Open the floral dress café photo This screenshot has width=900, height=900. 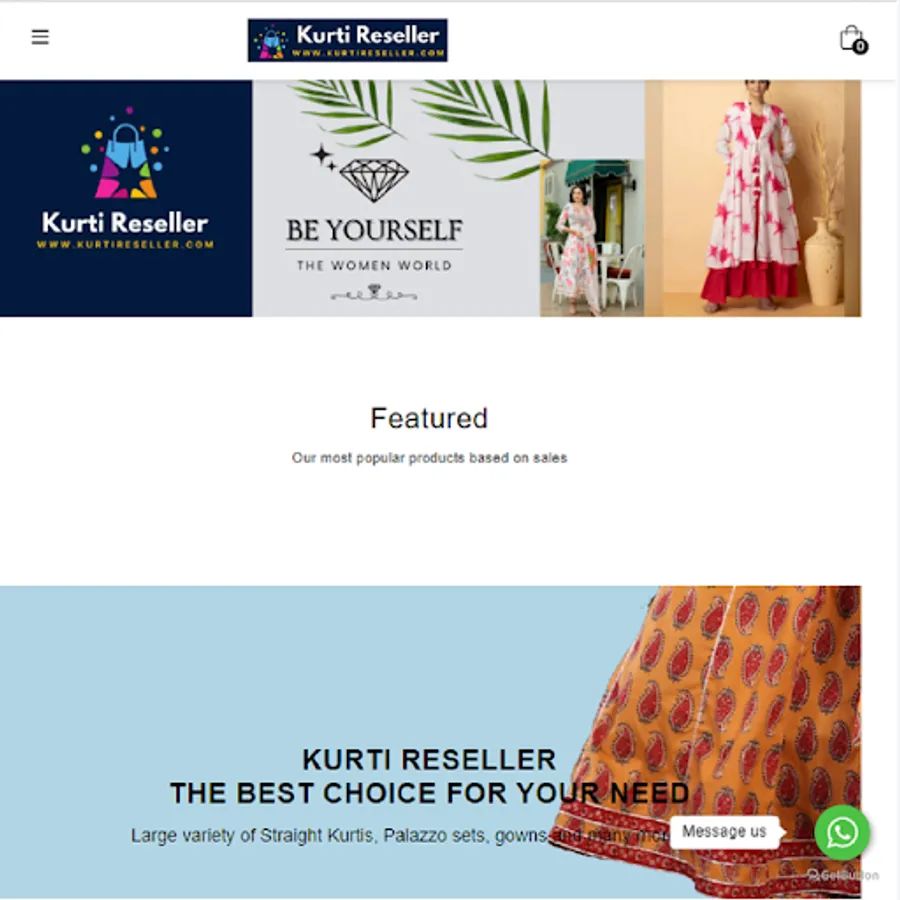coord(592,238)
